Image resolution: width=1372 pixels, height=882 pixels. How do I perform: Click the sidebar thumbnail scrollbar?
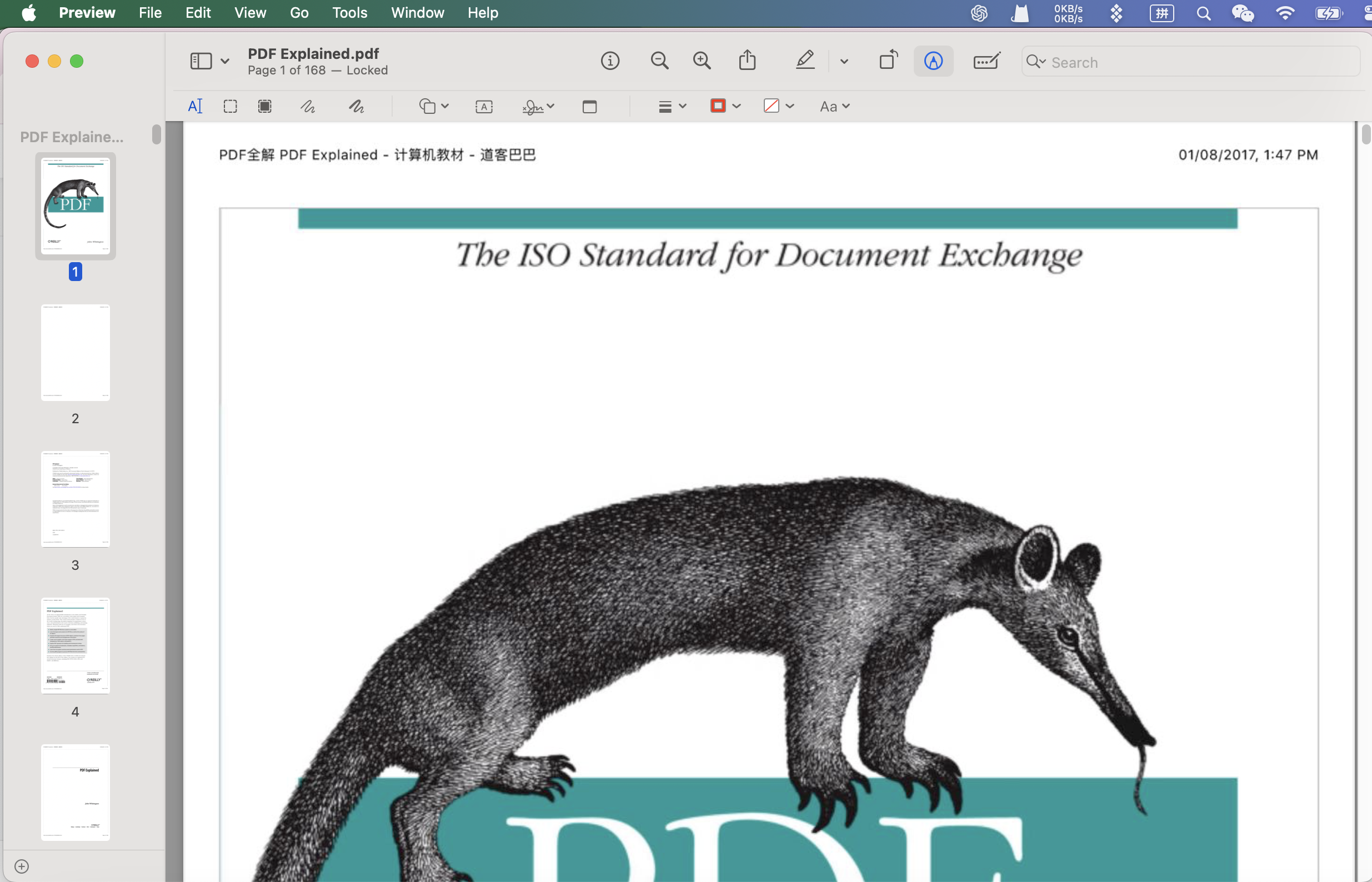pos(156,134)
